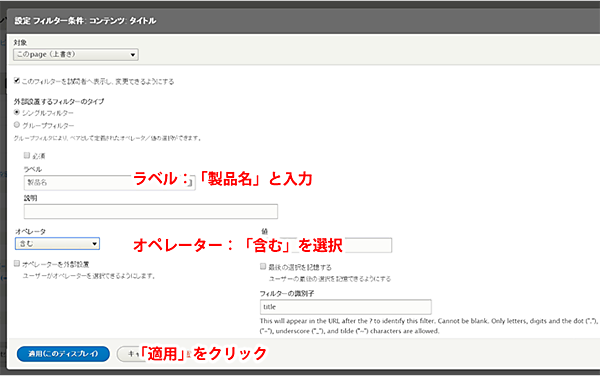600x376 pixels.
Task: Click the 値 input field
Action: click(326, 245)
